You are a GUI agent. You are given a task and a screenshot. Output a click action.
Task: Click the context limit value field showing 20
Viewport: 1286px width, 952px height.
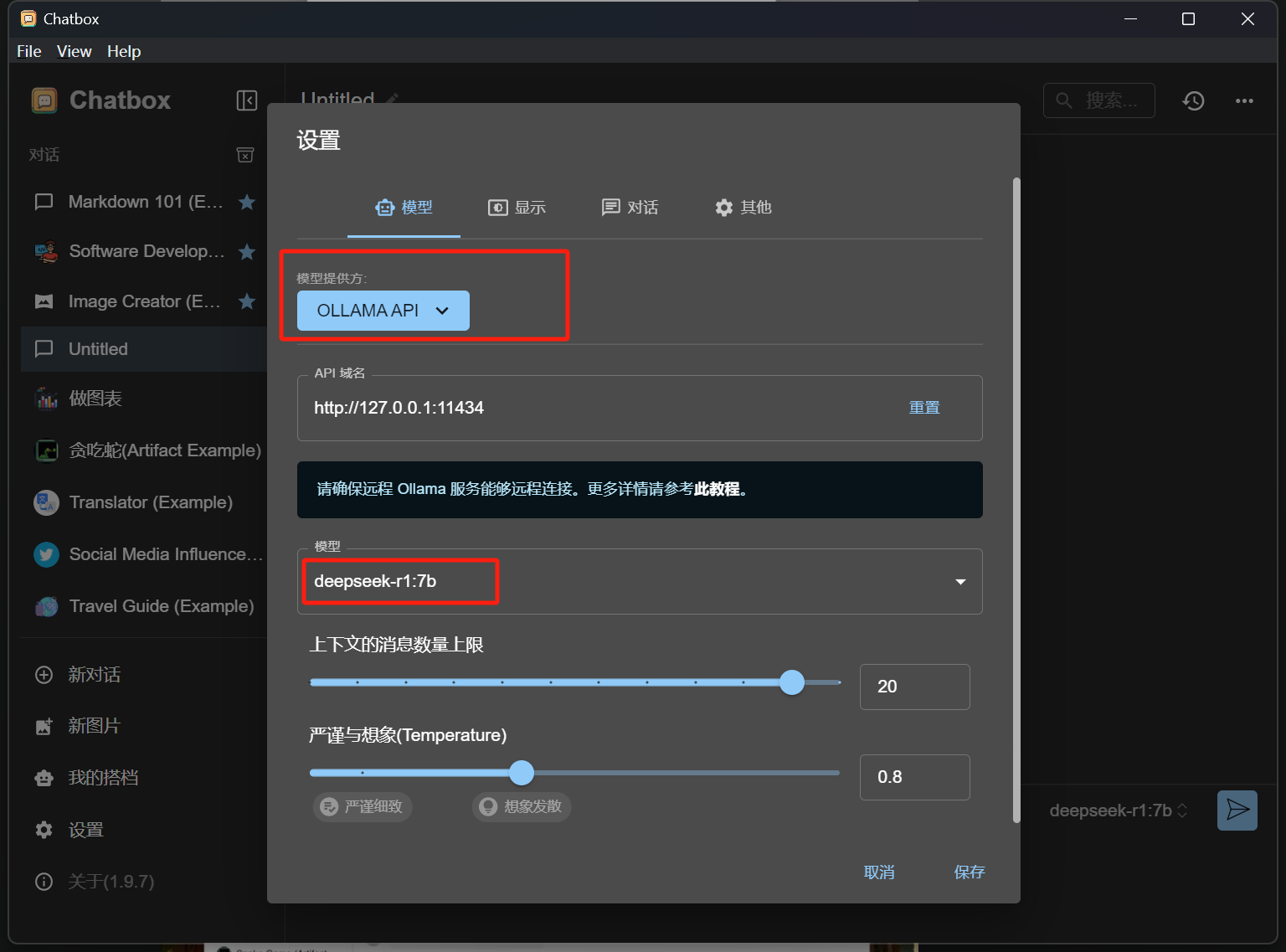tap(915, 687)
